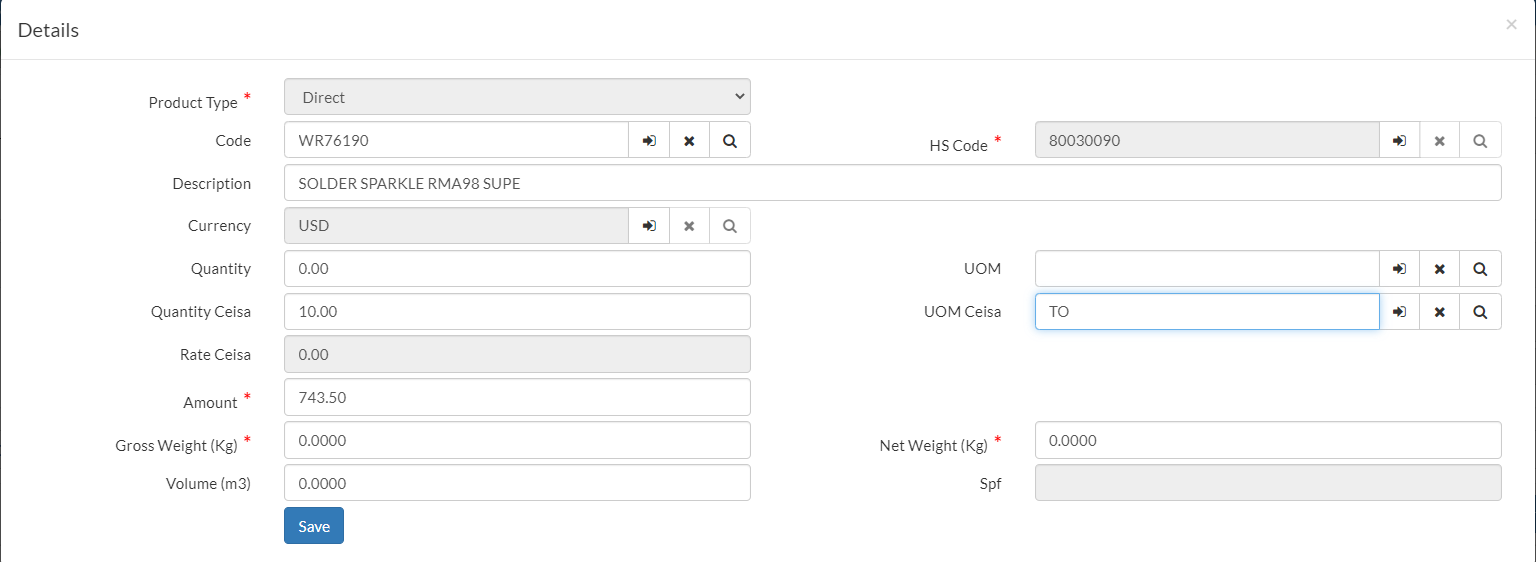Click the Amount input field
This screenshot has height=562, width=1536.
coord(517,397)
